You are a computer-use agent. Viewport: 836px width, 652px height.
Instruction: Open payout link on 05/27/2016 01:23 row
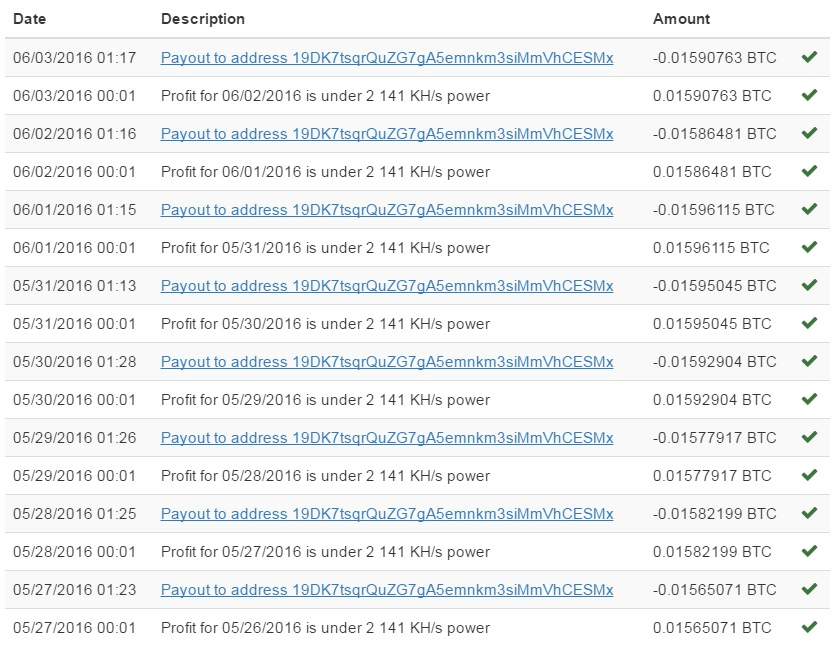[x=387, y=590]
